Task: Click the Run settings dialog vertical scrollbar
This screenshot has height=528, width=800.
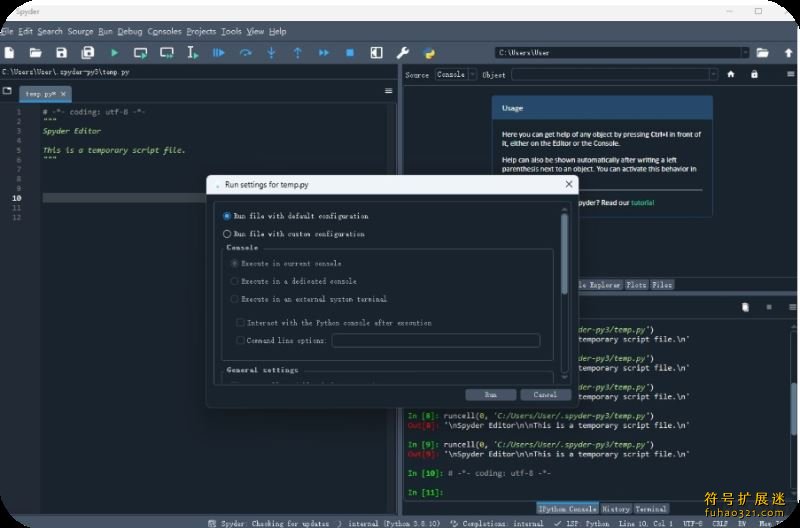Action: (564, 254)
